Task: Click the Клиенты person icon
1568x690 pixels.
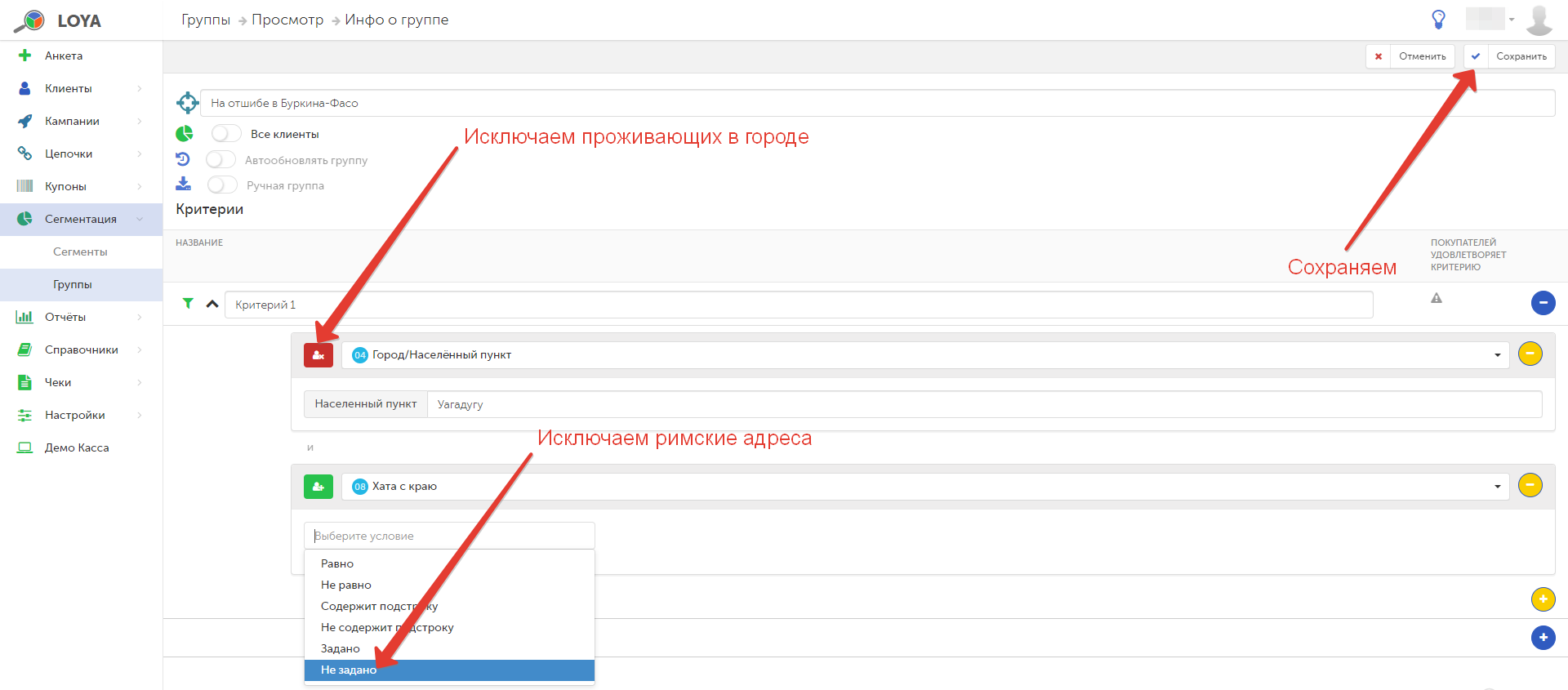Action: click(x=24, y=88)
